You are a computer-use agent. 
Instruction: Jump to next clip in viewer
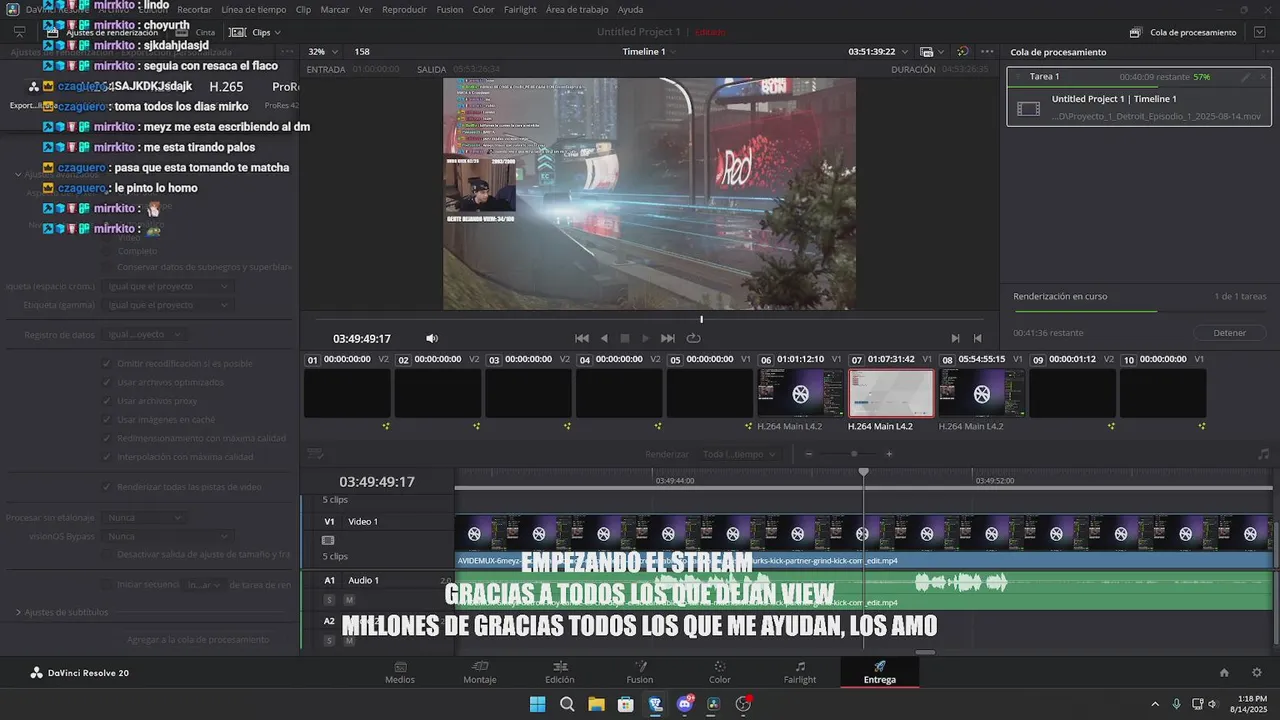pos(955,338)
